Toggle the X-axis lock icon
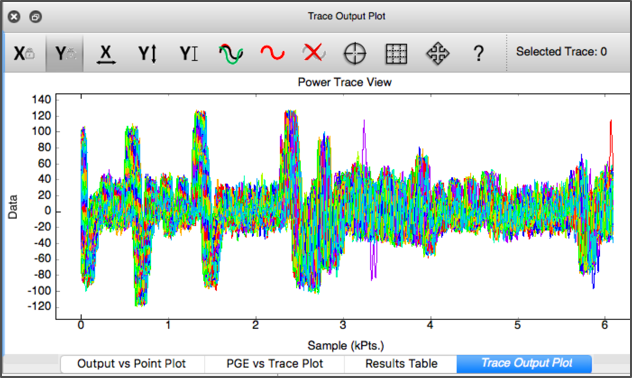 (24, 53)
